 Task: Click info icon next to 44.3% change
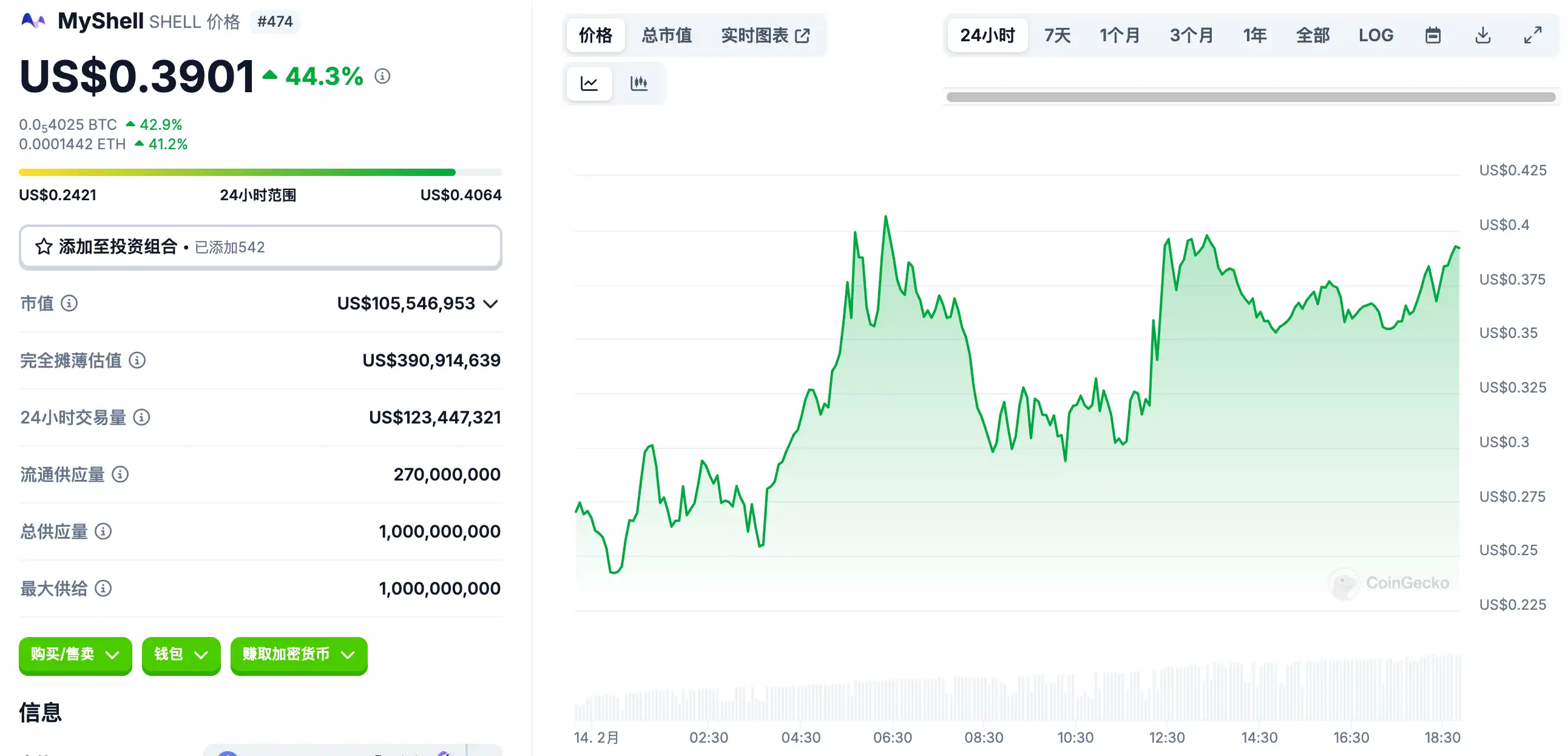(x=382, y=76)
